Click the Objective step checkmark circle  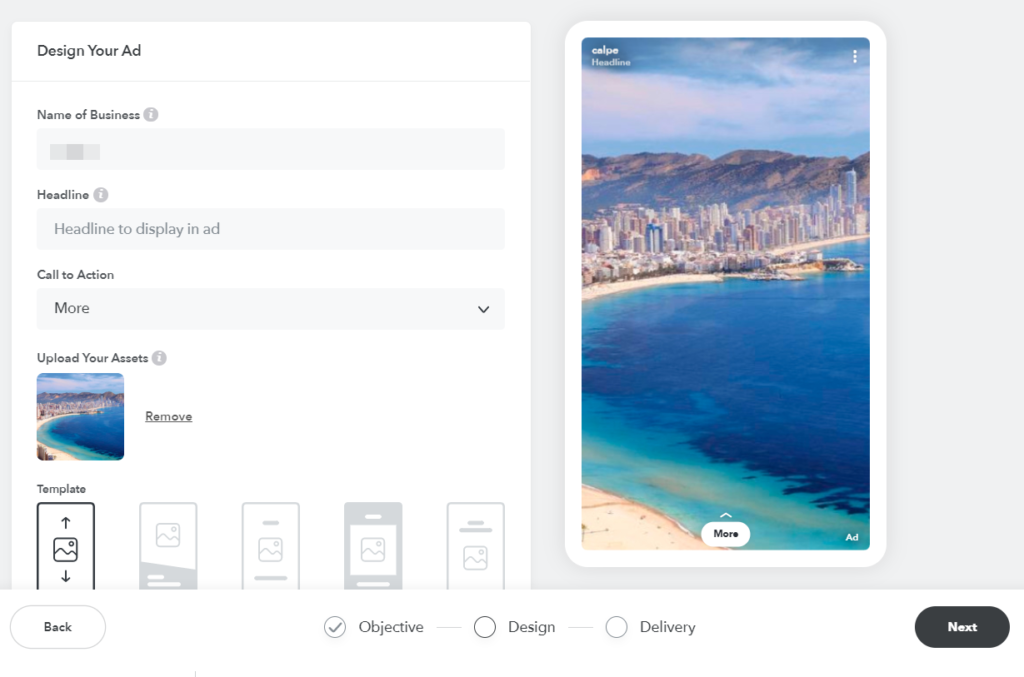(x=334, y=627)
